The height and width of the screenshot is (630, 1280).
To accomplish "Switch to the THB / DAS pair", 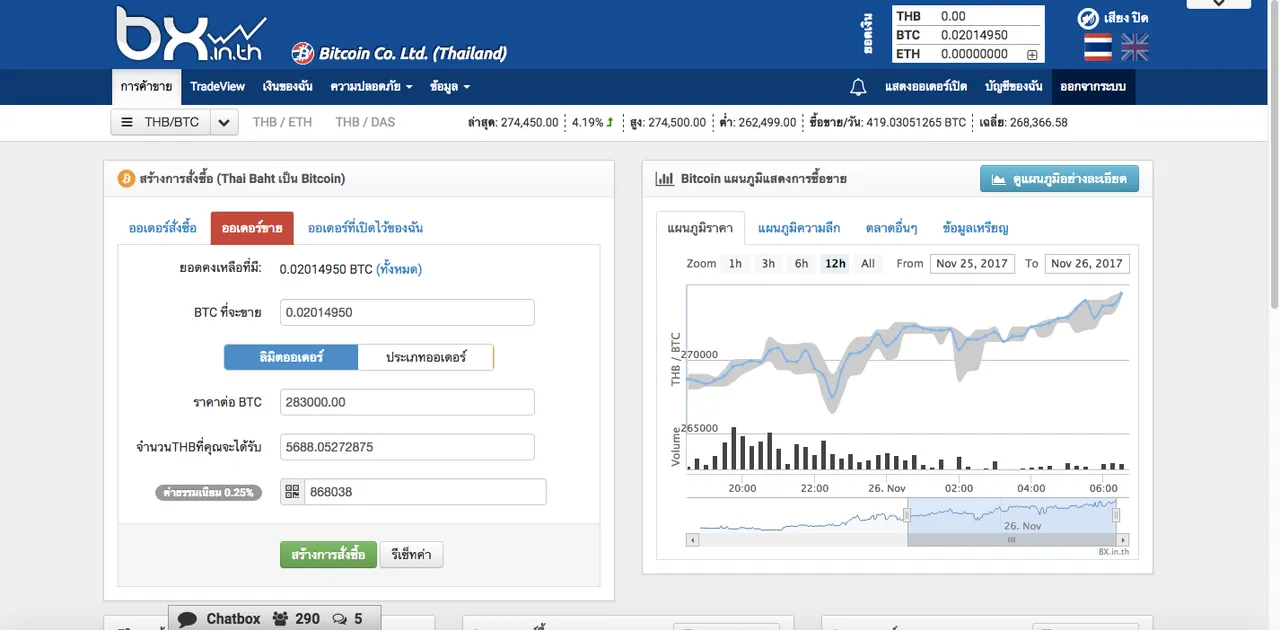I will [x=365, y=122].
